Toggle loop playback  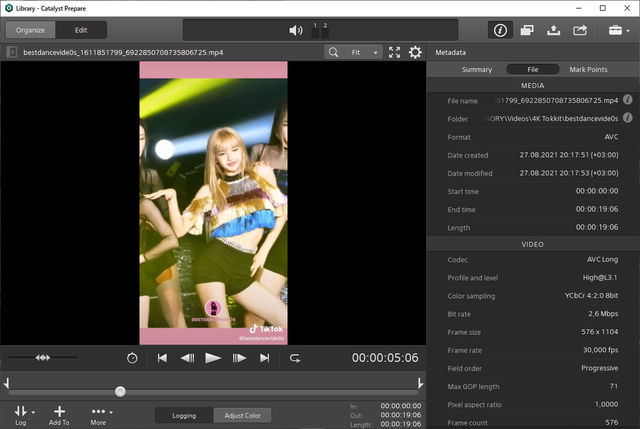coord(295,357)
